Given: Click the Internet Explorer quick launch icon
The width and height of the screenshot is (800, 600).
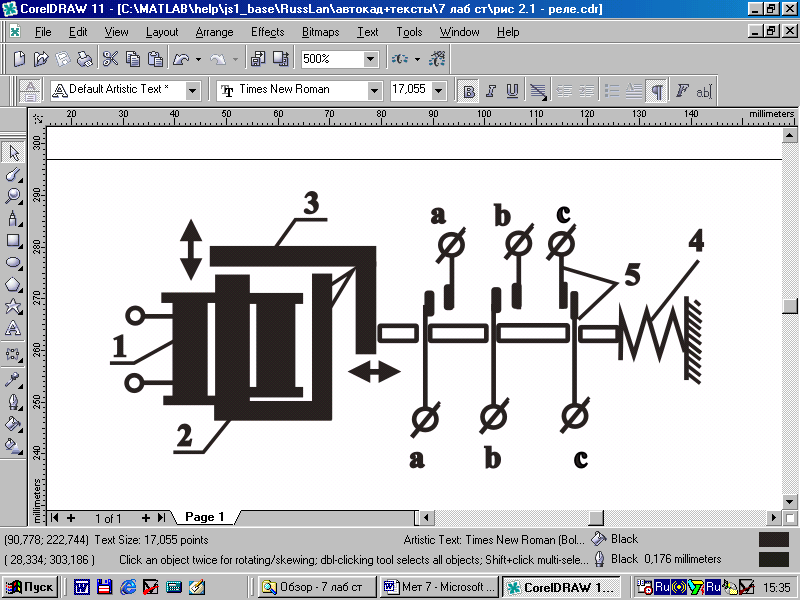Looking at the screenshot, I should click(128, 587).
